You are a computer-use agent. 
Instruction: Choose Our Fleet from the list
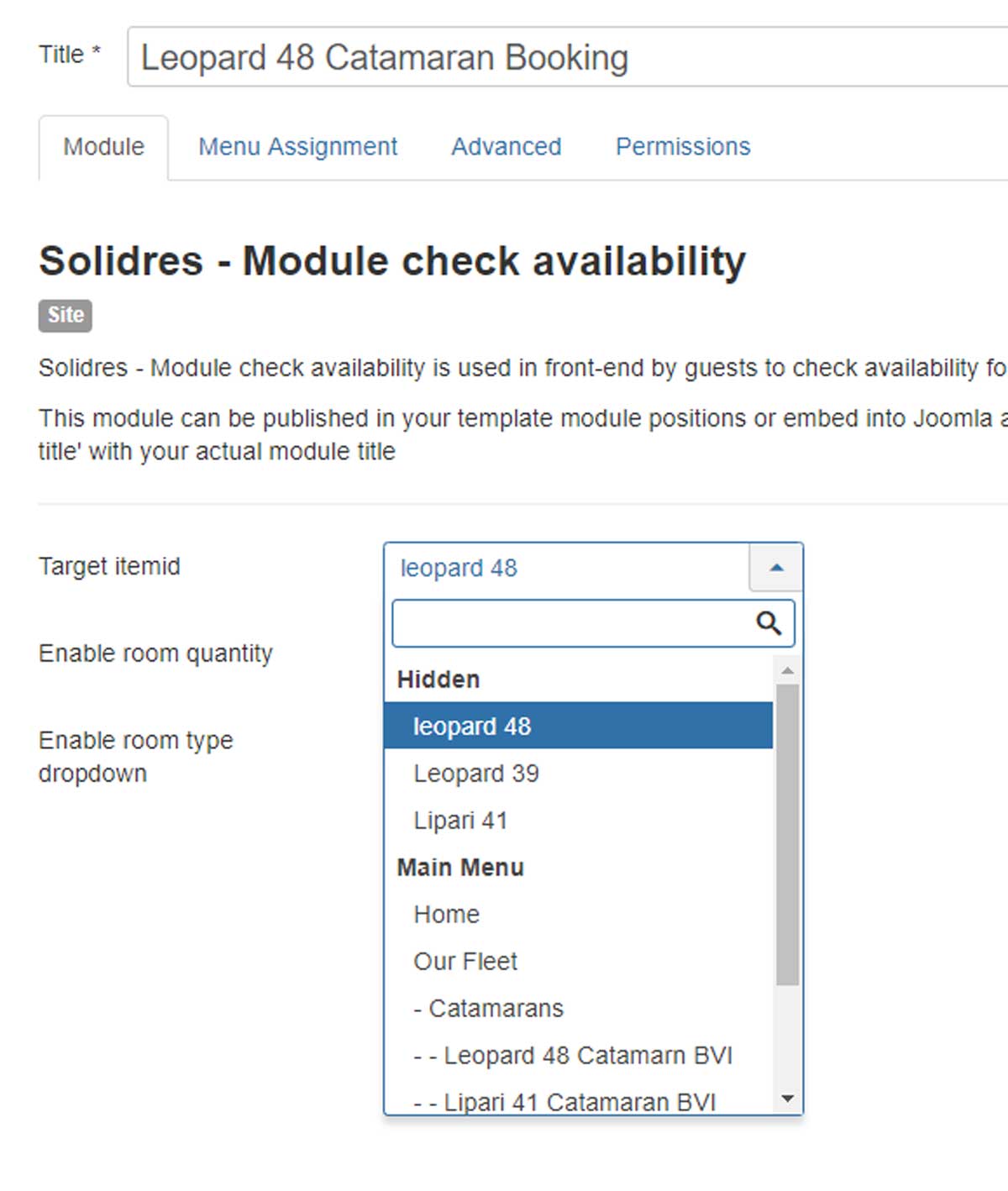point(465,961)
